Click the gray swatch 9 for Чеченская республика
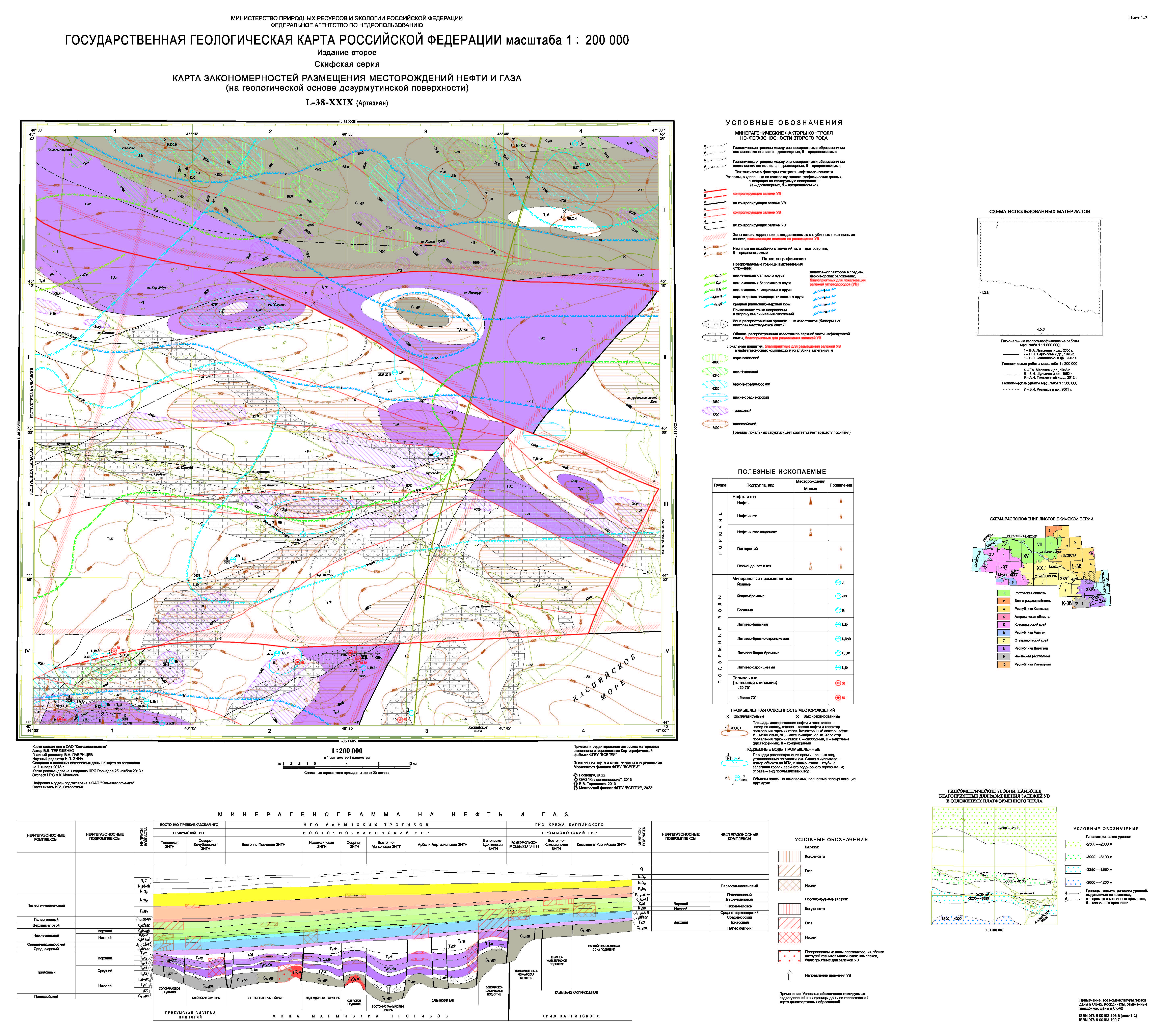The image size is (1163, 1036). click(x=1004, y=656)
